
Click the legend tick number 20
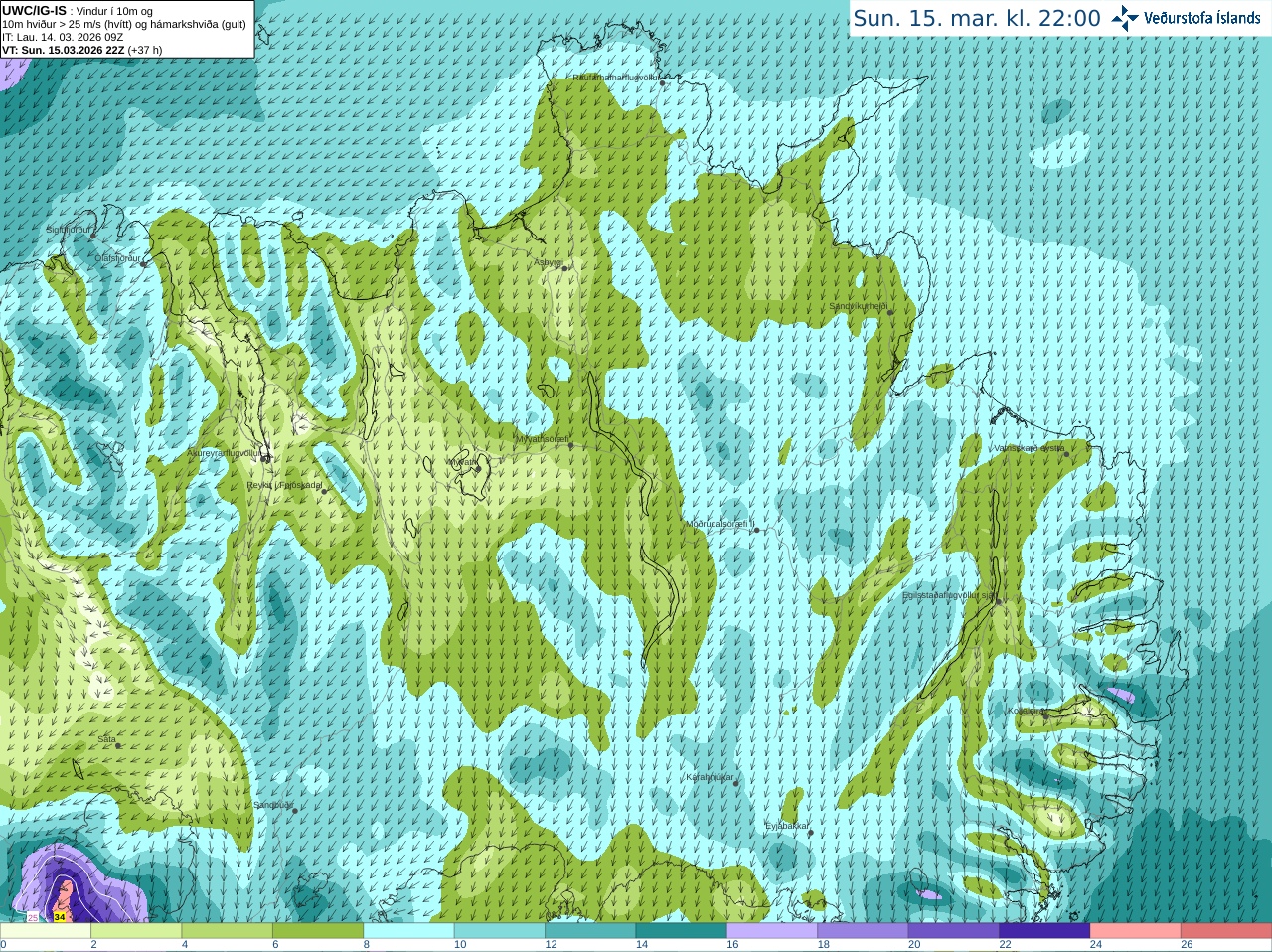pos(914,945)
